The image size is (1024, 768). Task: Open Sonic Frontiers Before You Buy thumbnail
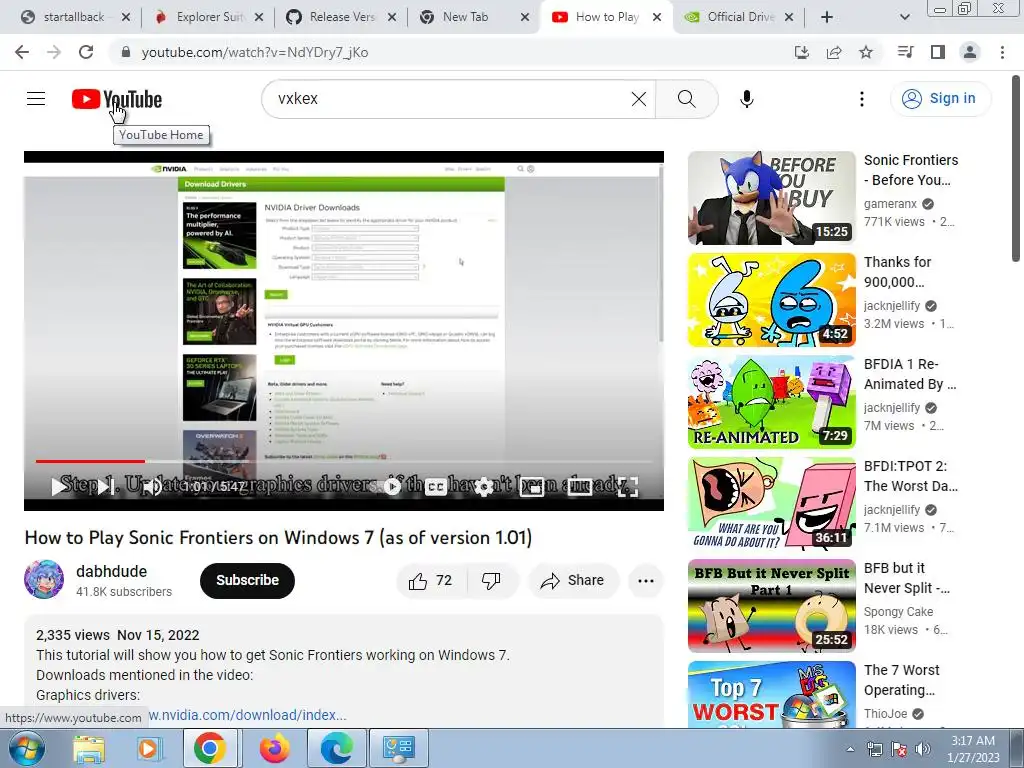(x=771, y=198)
